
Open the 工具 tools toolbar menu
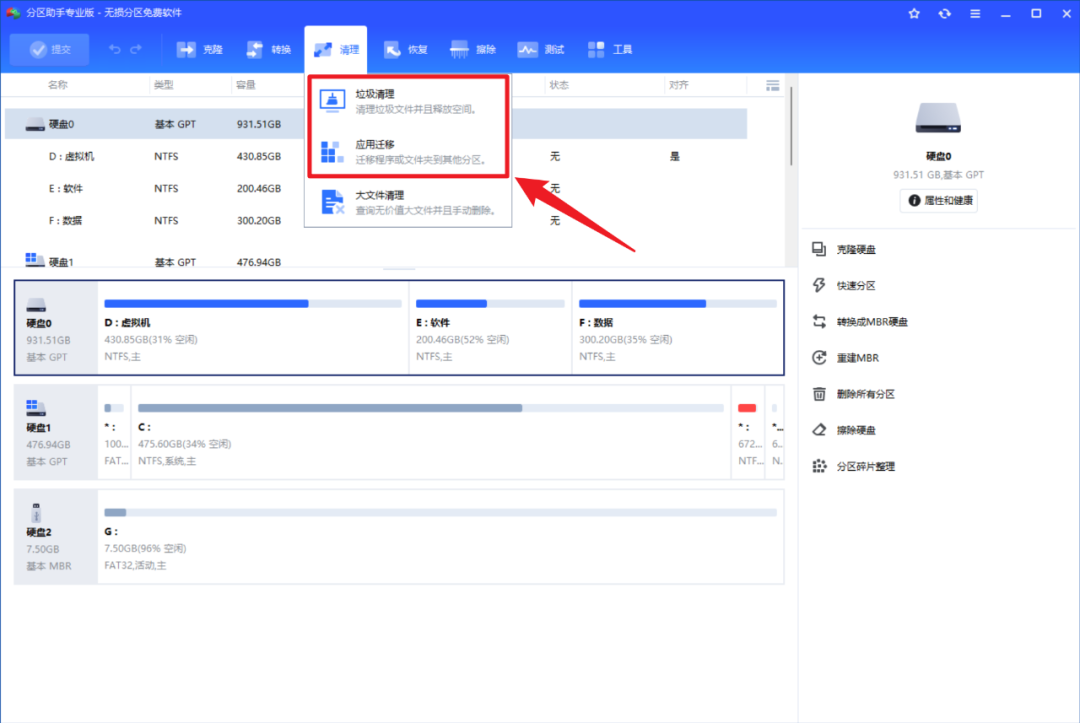(610, 50)
